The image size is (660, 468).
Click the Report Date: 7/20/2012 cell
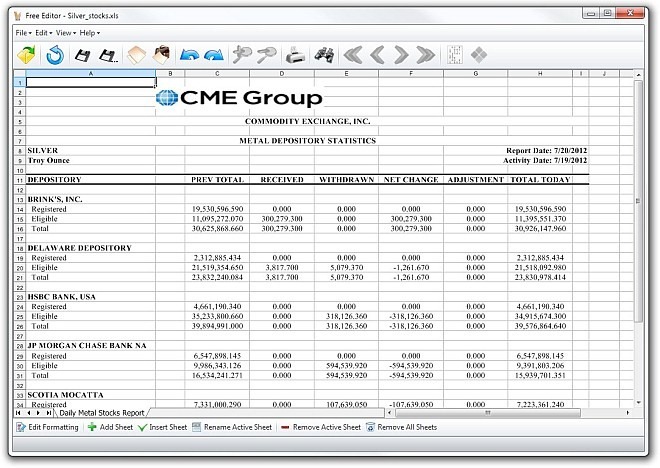point(546,151)
